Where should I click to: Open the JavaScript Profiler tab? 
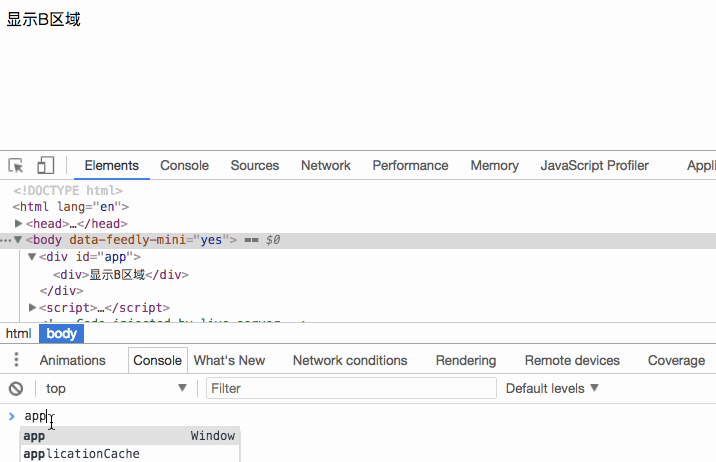pos(595,165)
